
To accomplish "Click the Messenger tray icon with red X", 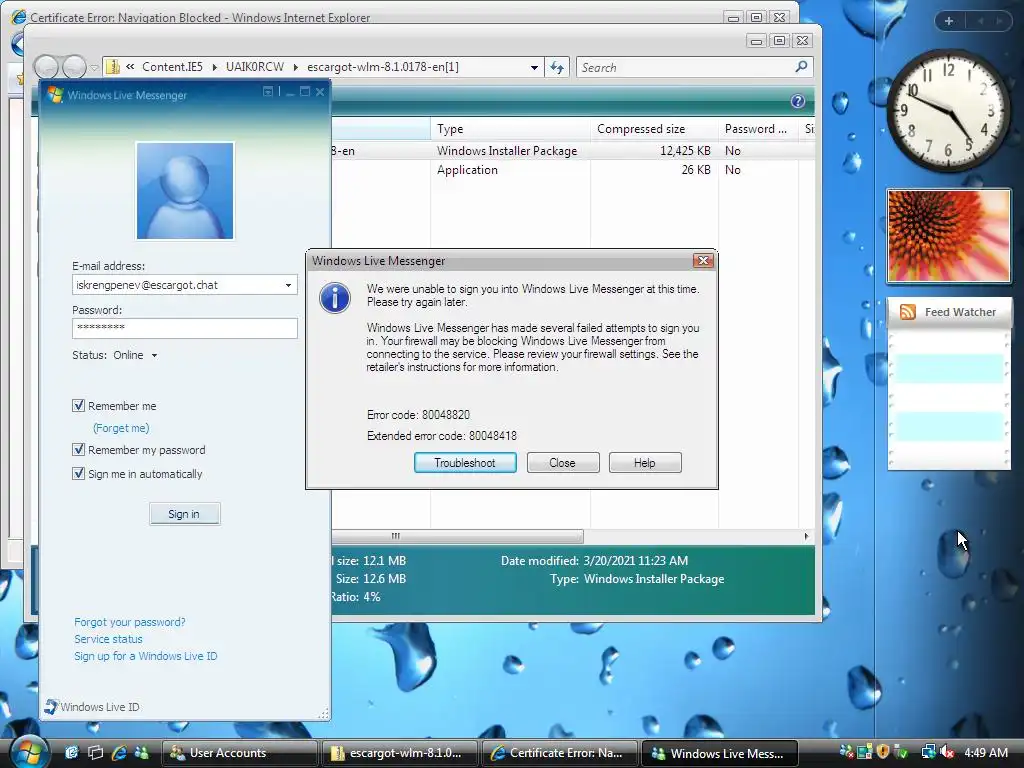I will [x=846, y=752].
